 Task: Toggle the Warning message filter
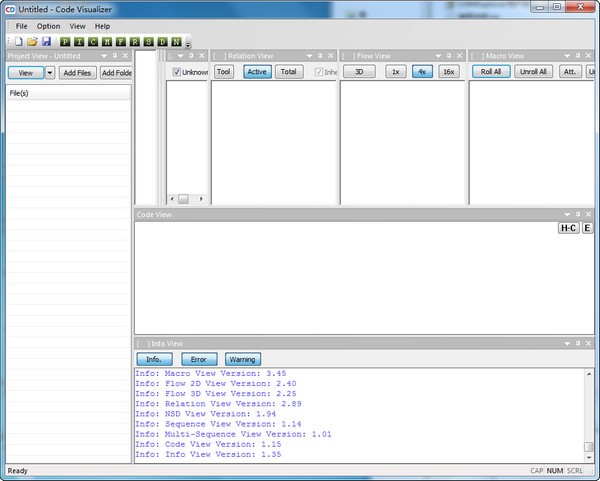pyautogui.click(x=243, y=359)
